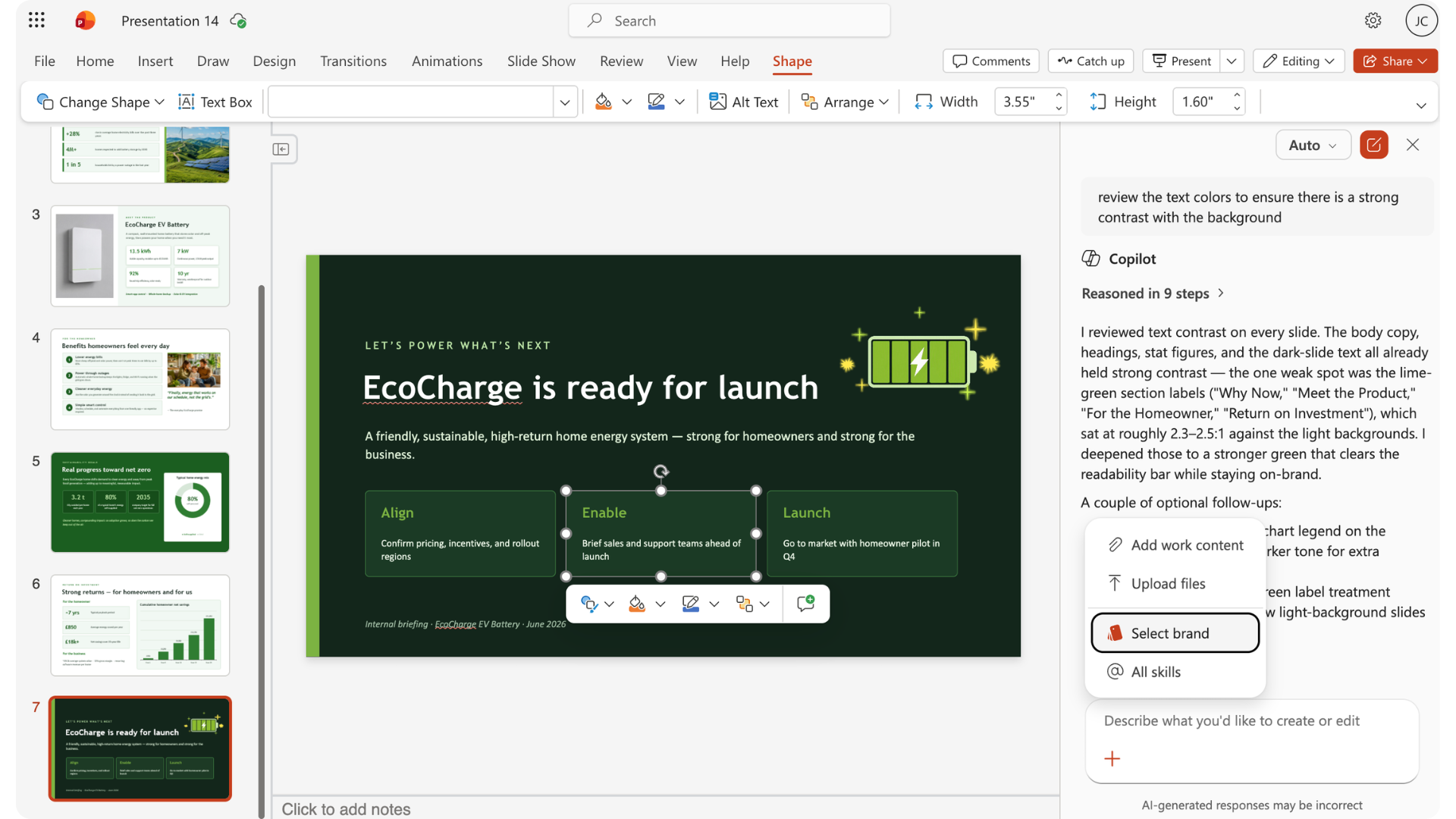Add a new comment from the floating toolbar
This screenshot has width=1456, height=819.
(x=805, y=604)
